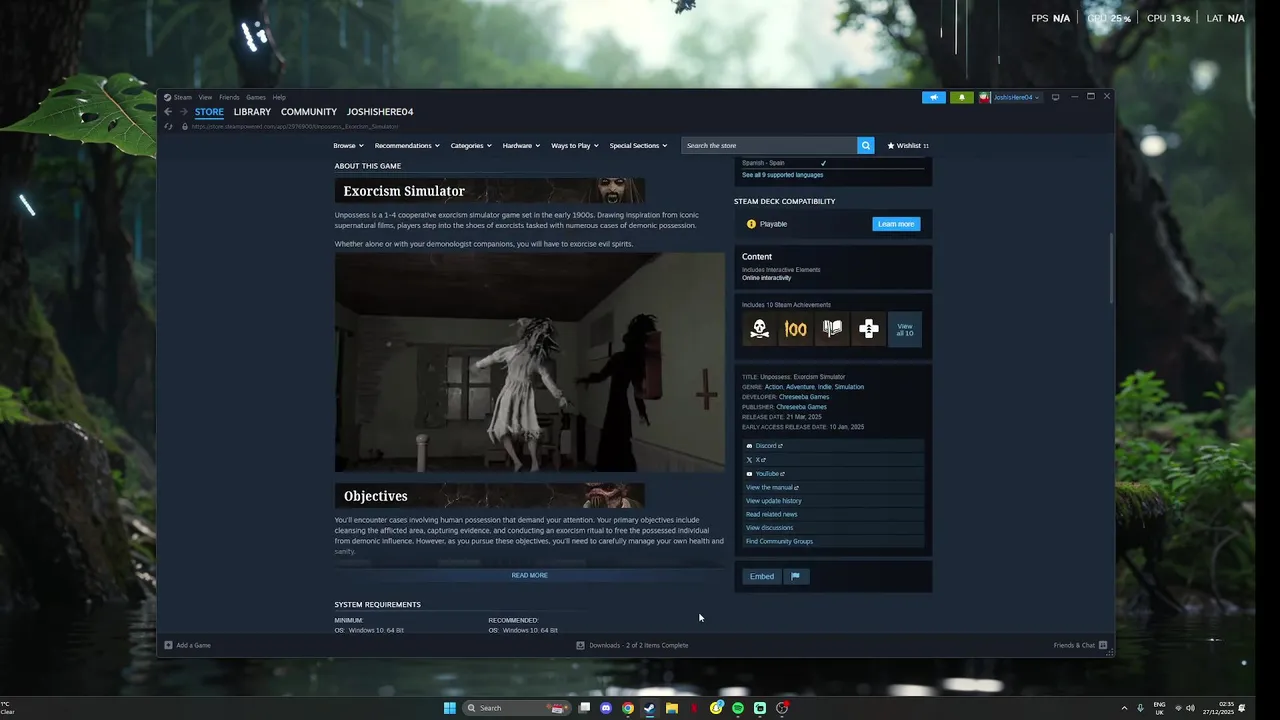Click the Steam icon on the taskbar

coord(650,708)
